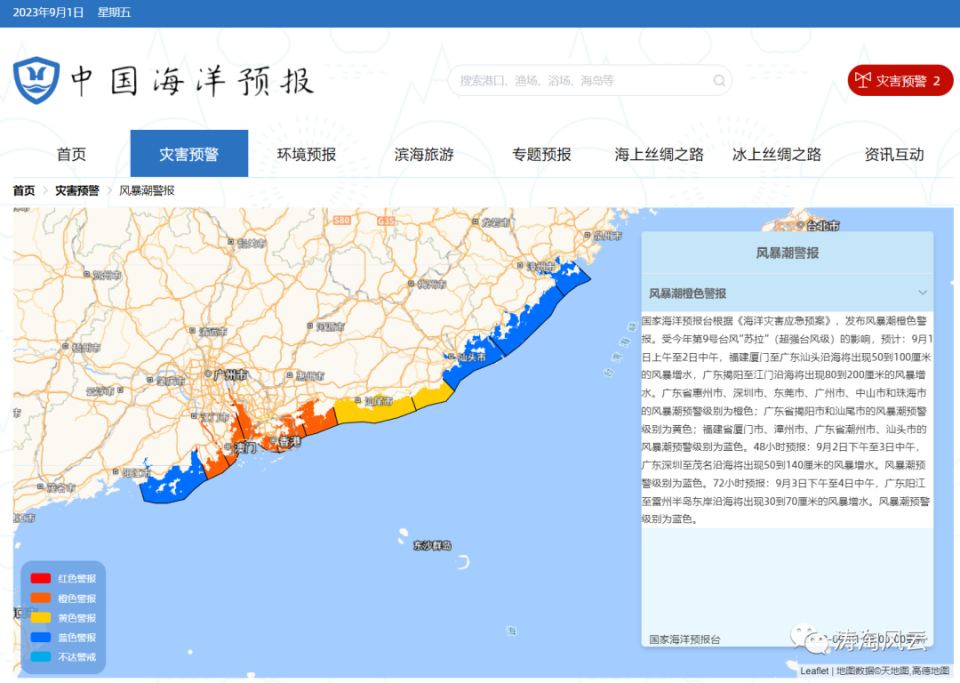
Task: Click the 惠州市 map label
Action: click(310, 375)
